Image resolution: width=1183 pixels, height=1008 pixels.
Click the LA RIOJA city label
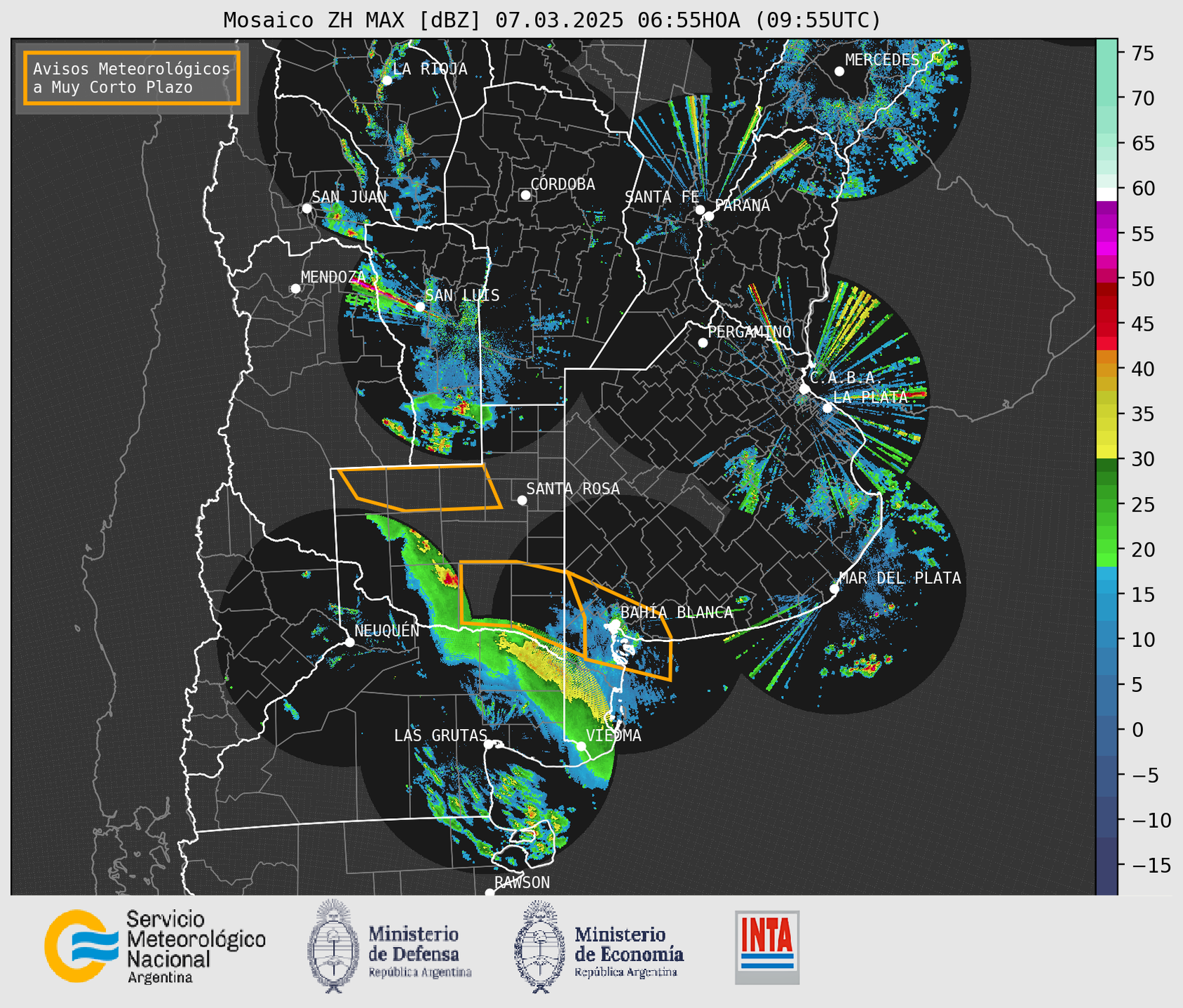[x=430, y=69]
